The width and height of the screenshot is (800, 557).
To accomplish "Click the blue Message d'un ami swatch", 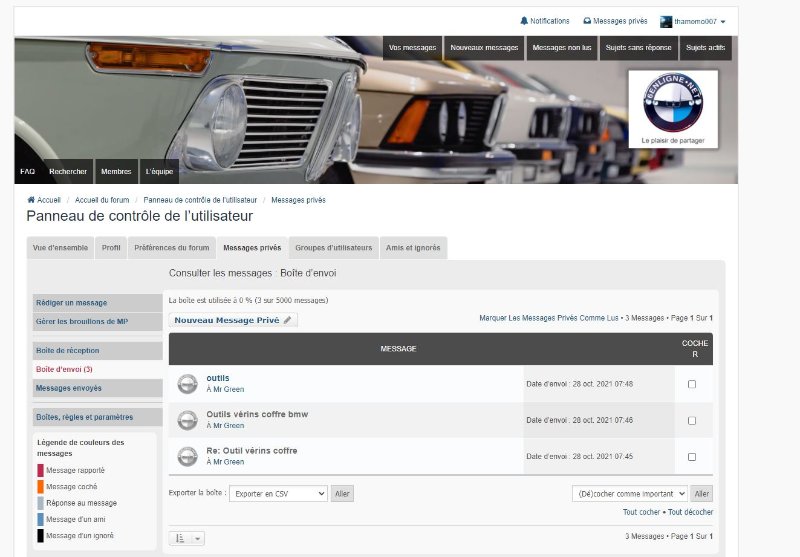I will click(x=40, y=519).
